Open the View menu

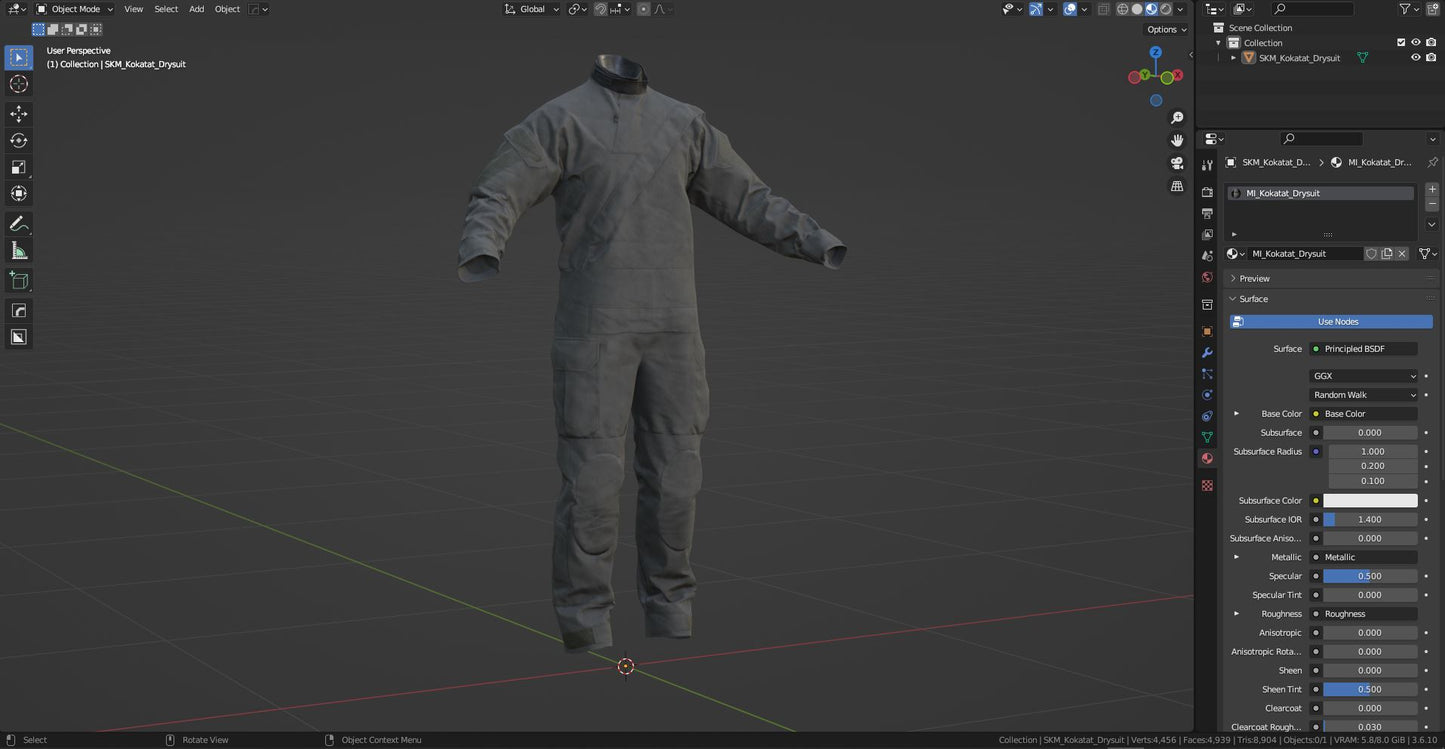[133, 9]
